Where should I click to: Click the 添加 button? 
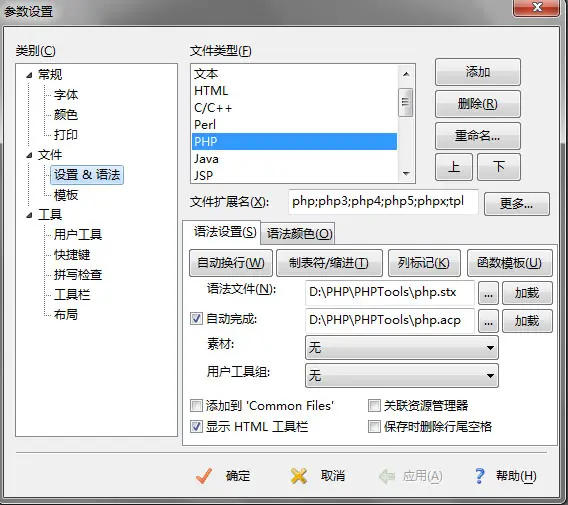point(478,72)
